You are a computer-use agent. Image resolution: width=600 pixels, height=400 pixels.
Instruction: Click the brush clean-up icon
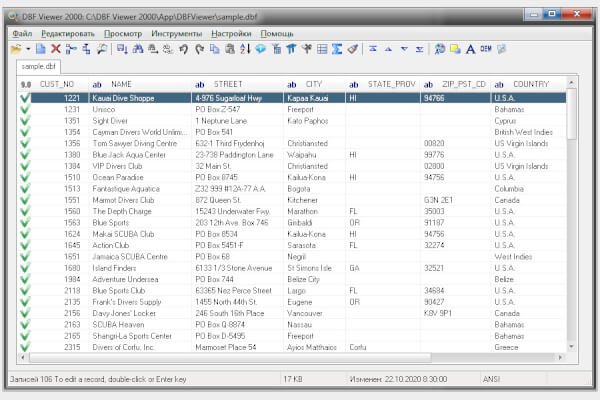352,49
